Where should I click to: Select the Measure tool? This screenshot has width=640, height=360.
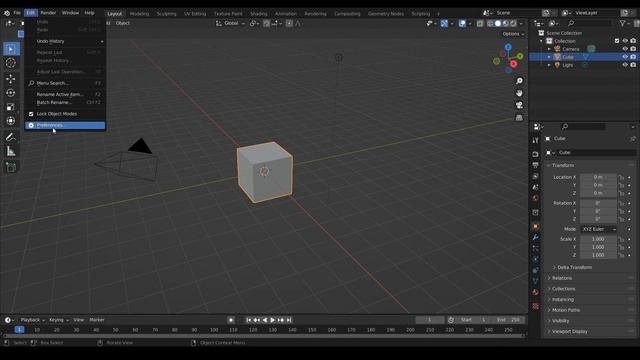point(11,151)
